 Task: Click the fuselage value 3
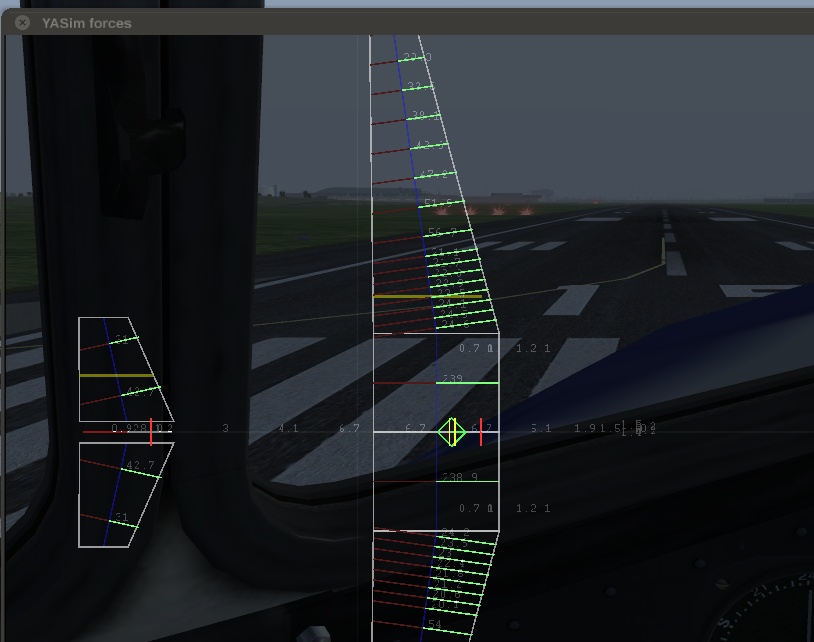tap(225, 428)
